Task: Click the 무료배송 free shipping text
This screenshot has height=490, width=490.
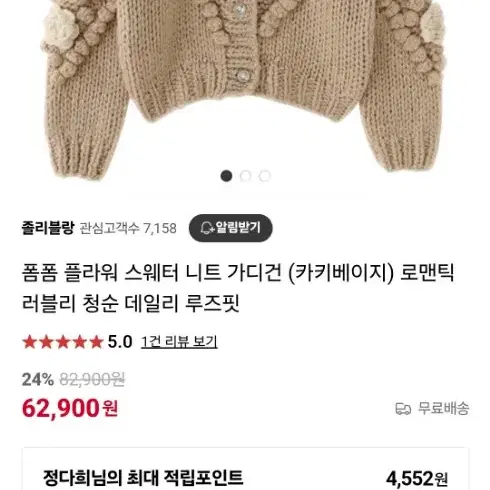Action: click(x=444, y=409)
